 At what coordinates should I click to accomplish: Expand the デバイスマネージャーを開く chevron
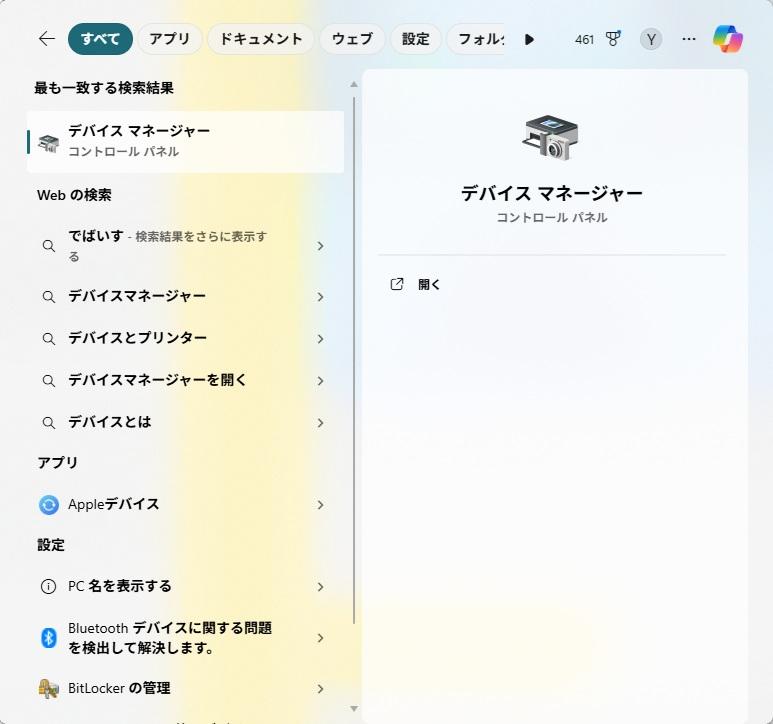point(320,380)
